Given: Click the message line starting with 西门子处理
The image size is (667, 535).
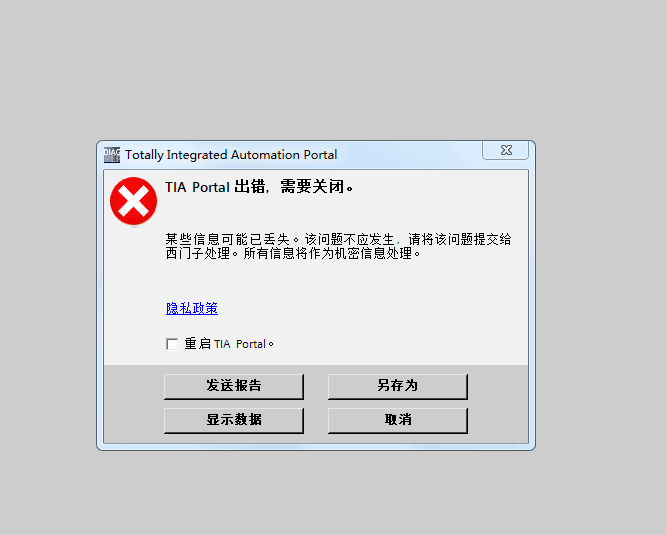Looking at the screenshot, I should click(x=293, y=253).
